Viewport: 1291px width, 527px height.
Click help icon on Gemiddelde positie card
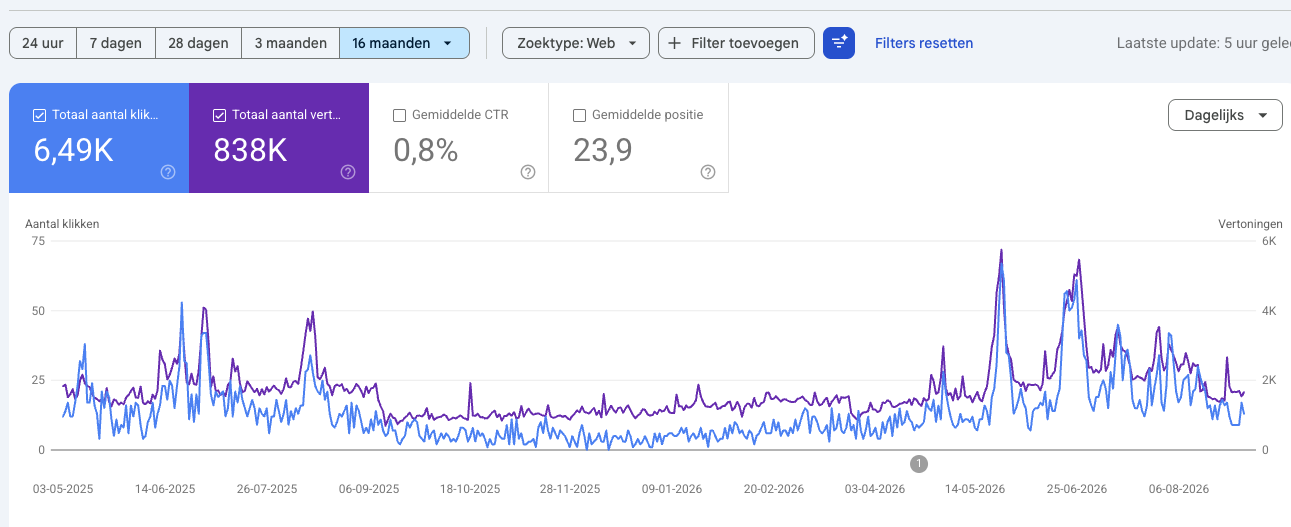(708, 172)
